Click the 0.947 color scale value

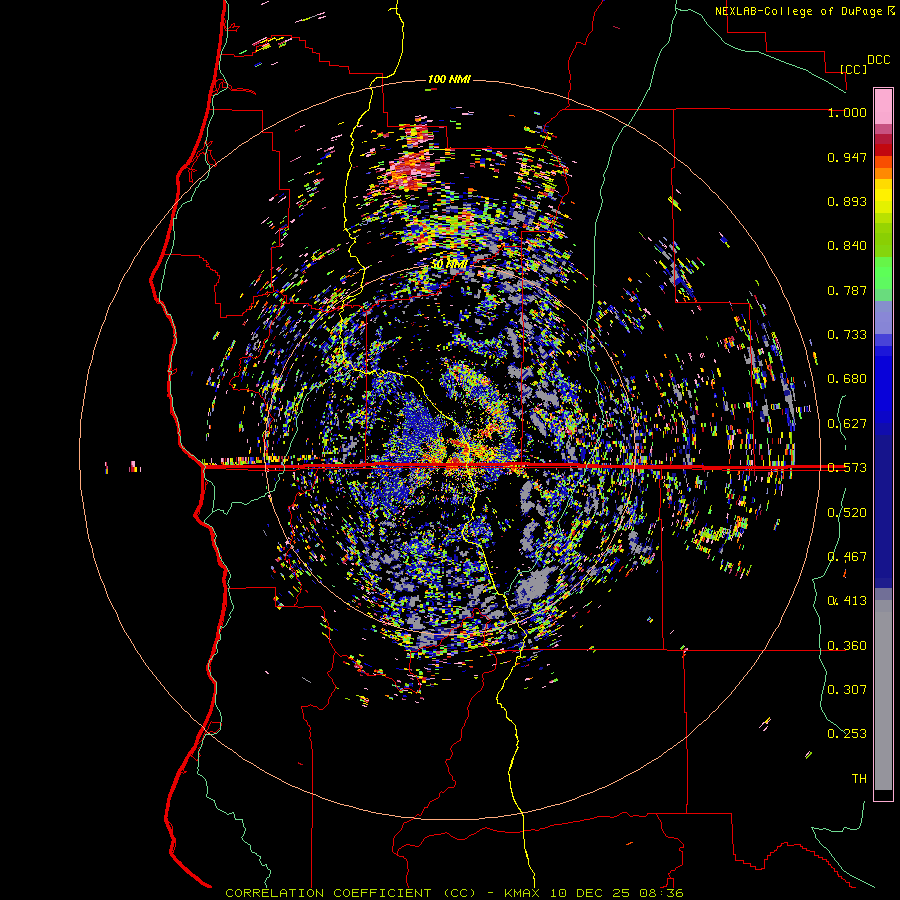847,157
